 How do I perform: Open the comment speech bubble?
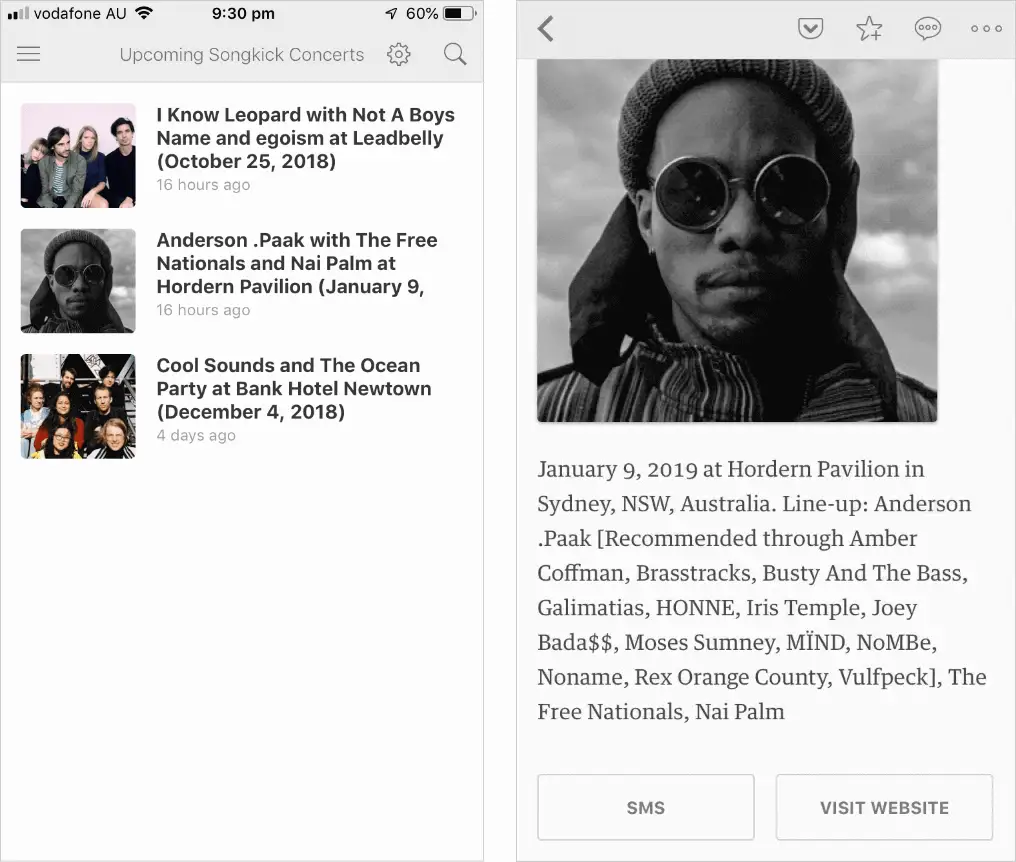click(927, 29)
